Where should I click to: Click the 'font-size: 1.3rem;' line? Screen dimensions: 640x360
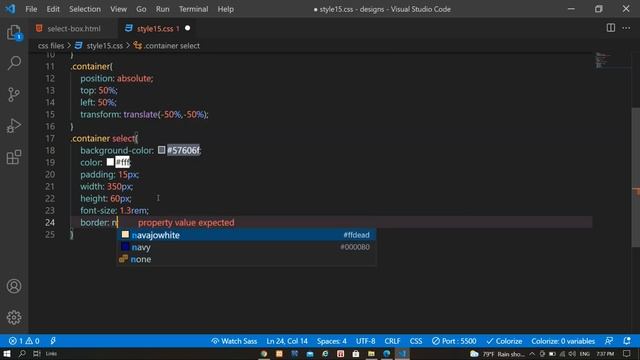coord(114,211)
